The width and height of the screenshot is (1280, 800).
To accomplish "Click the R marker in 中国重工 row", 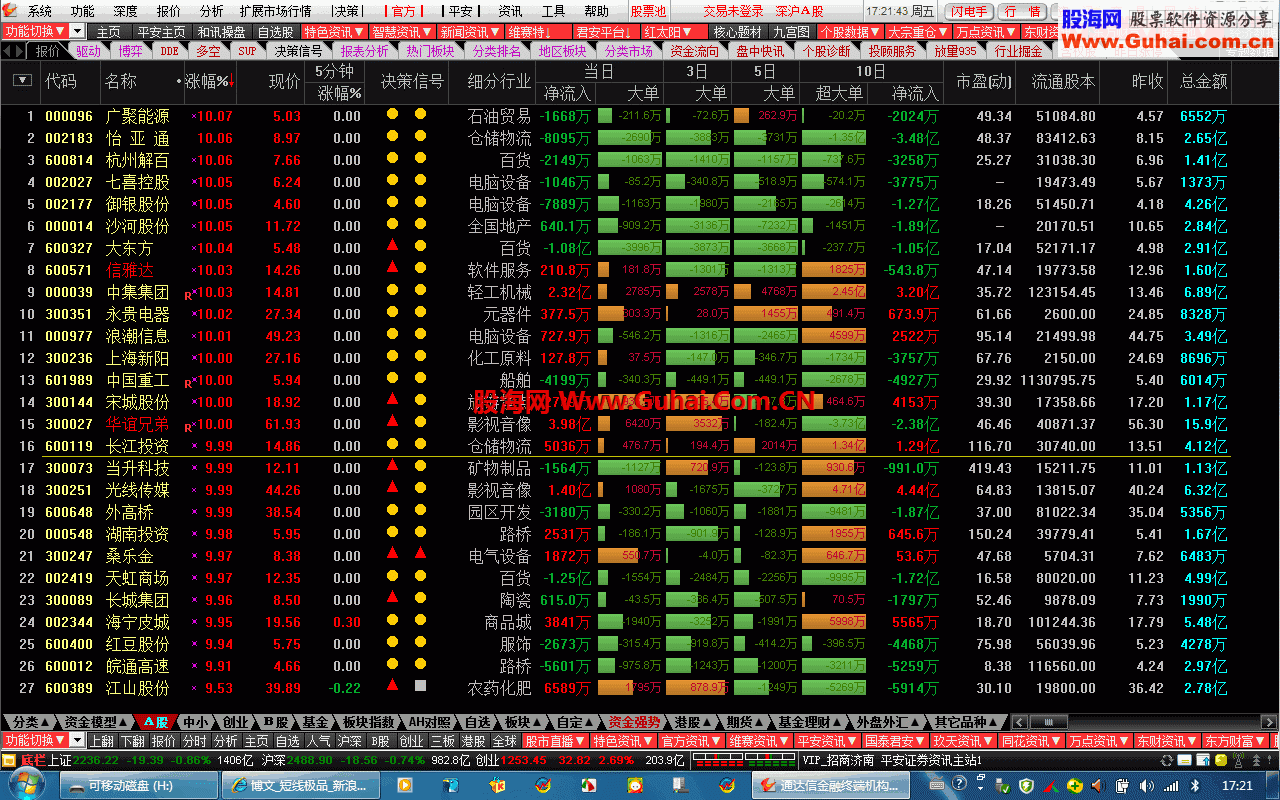I will (187, 383).
